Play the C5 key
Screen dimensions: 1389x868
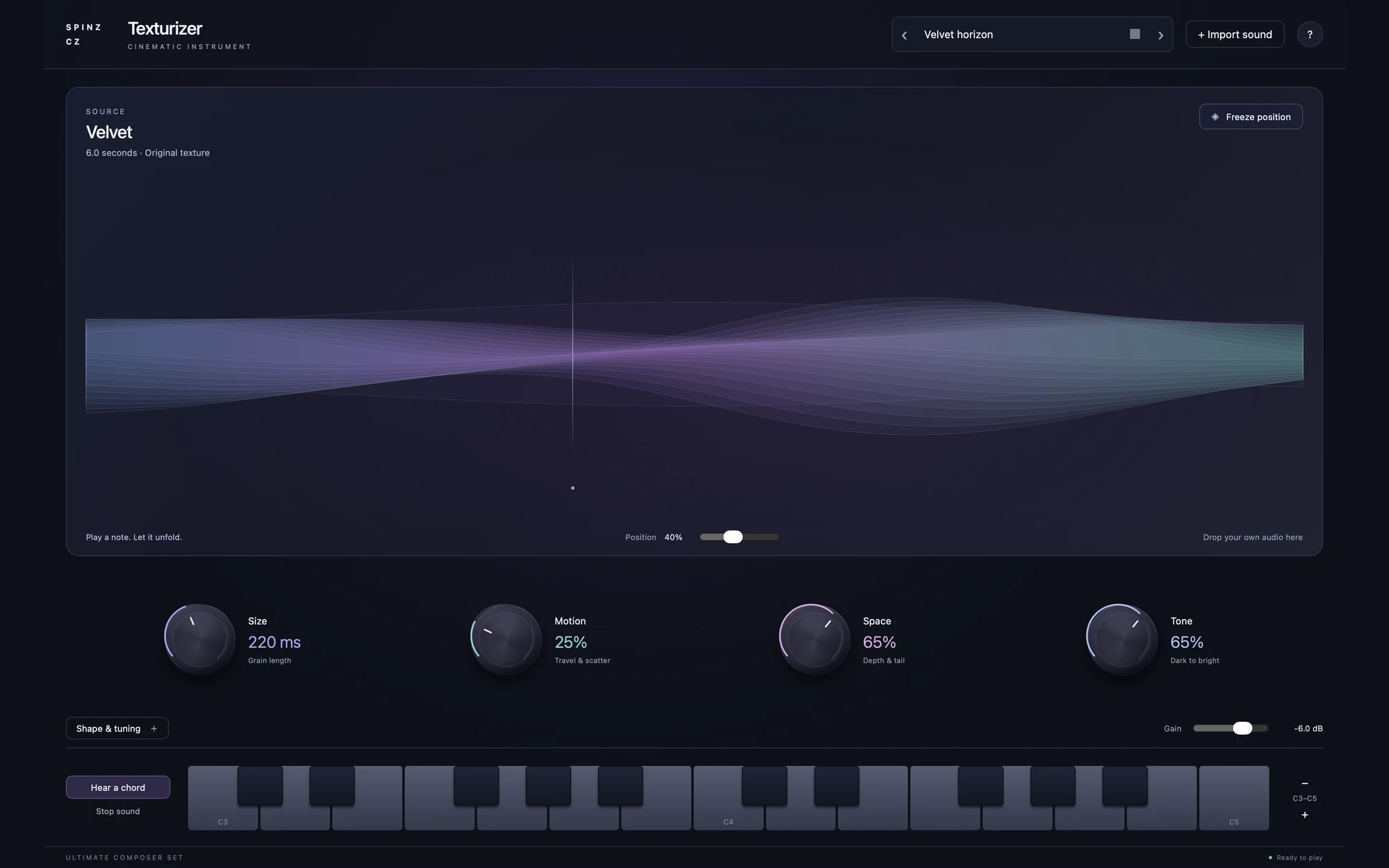tap(1233, 799)
